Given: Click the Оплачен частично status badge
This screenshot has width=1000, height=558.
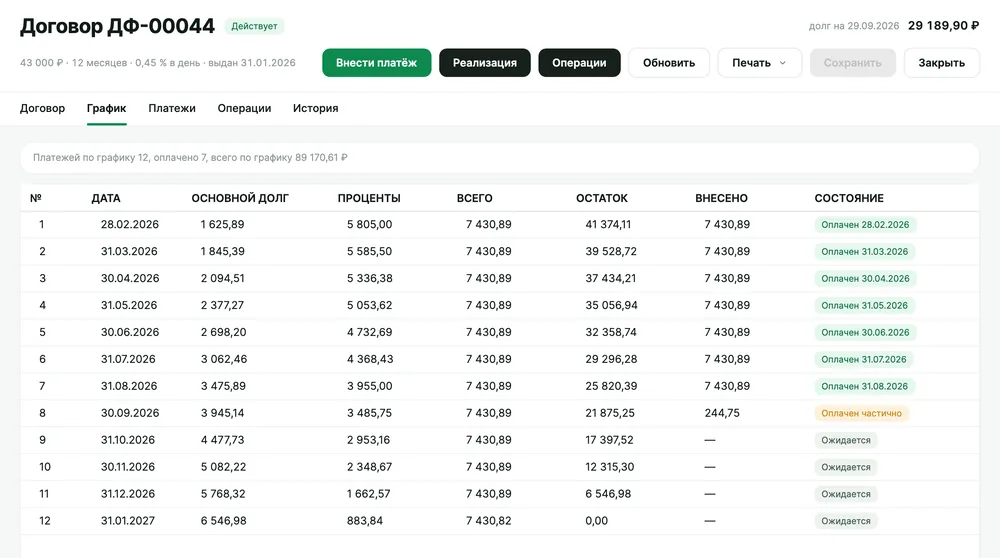Looking at the screenshot, I should (861, 413).
